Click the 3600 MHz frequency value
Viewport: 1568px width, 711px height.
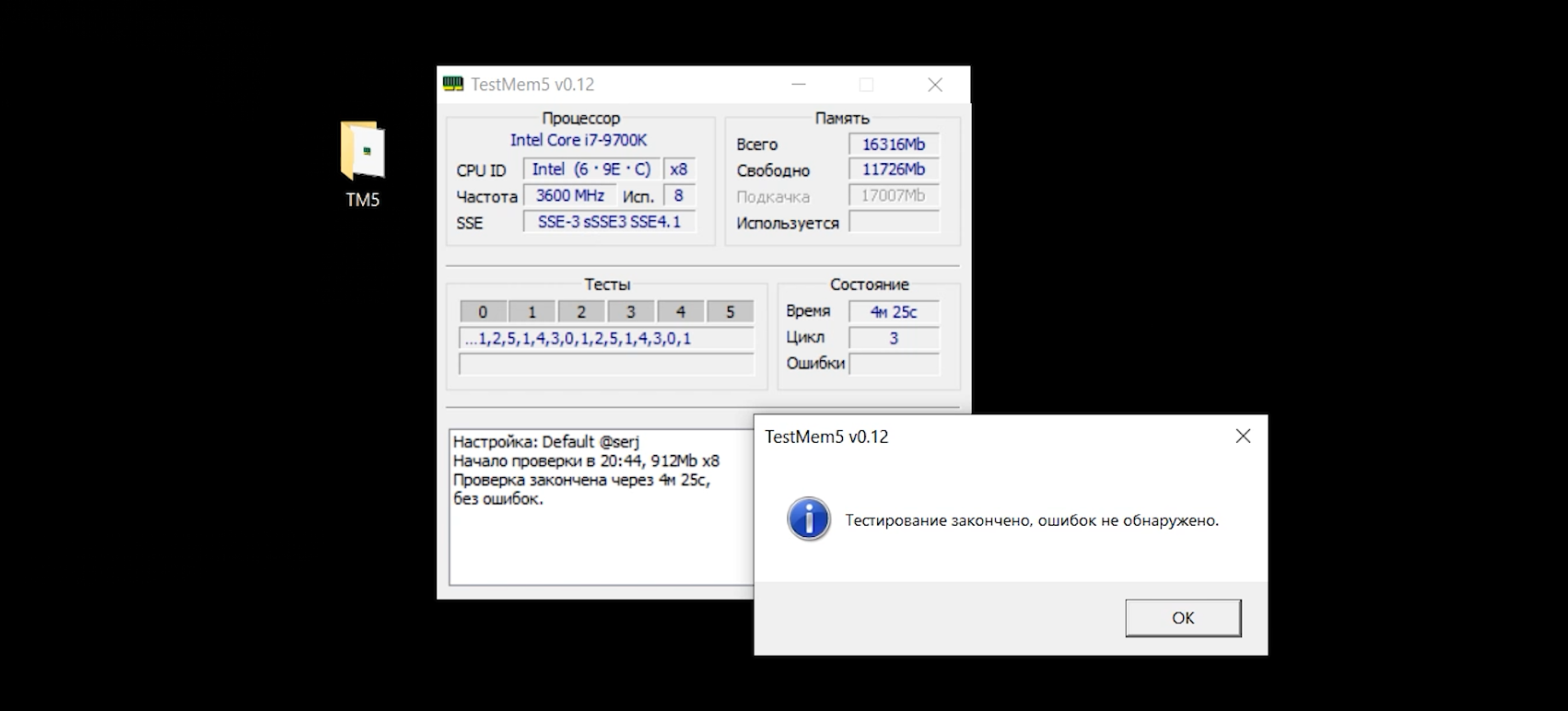[x=570, y=195]
